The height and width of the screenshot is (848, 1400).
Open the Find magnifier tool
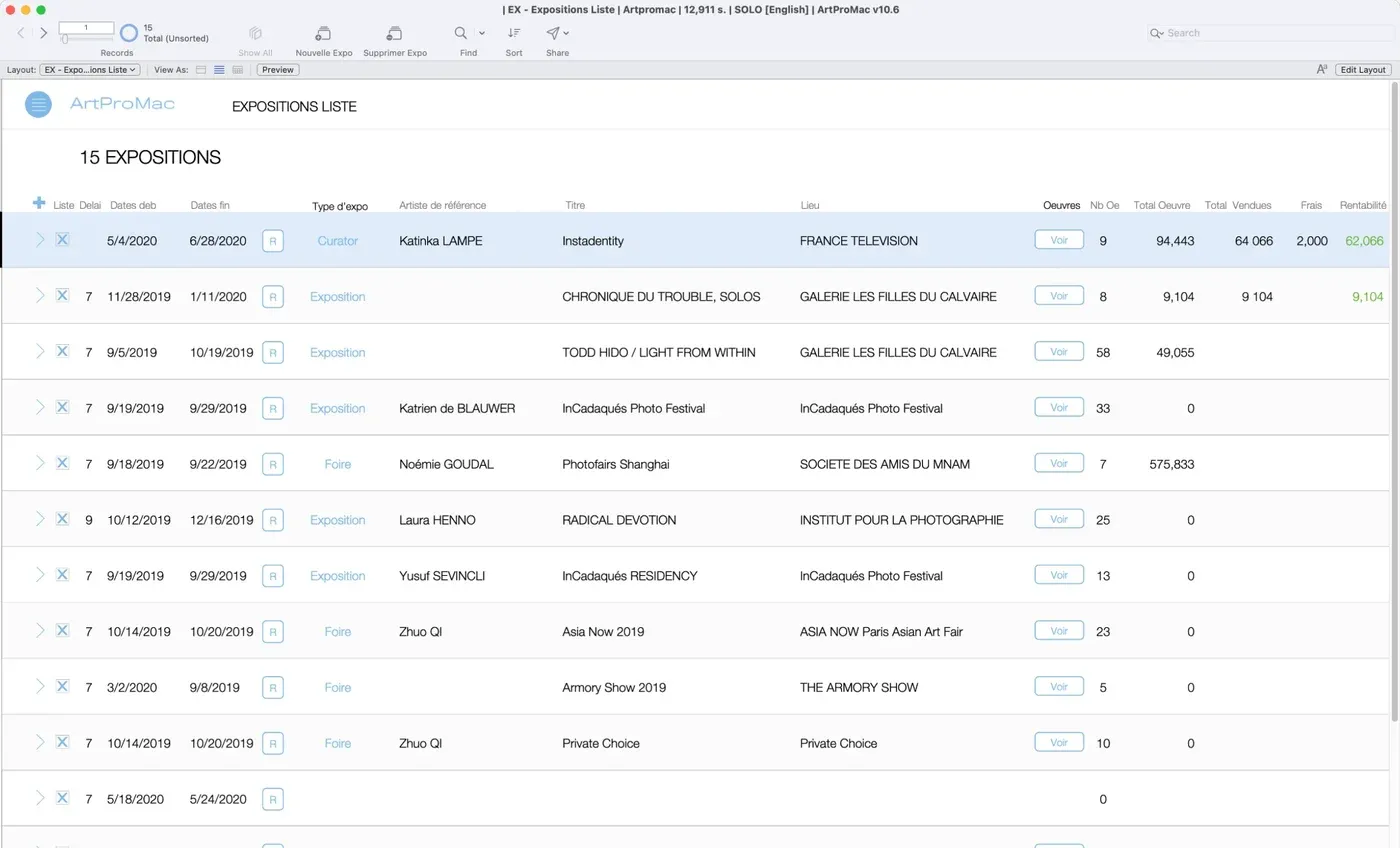click(461, 33)
